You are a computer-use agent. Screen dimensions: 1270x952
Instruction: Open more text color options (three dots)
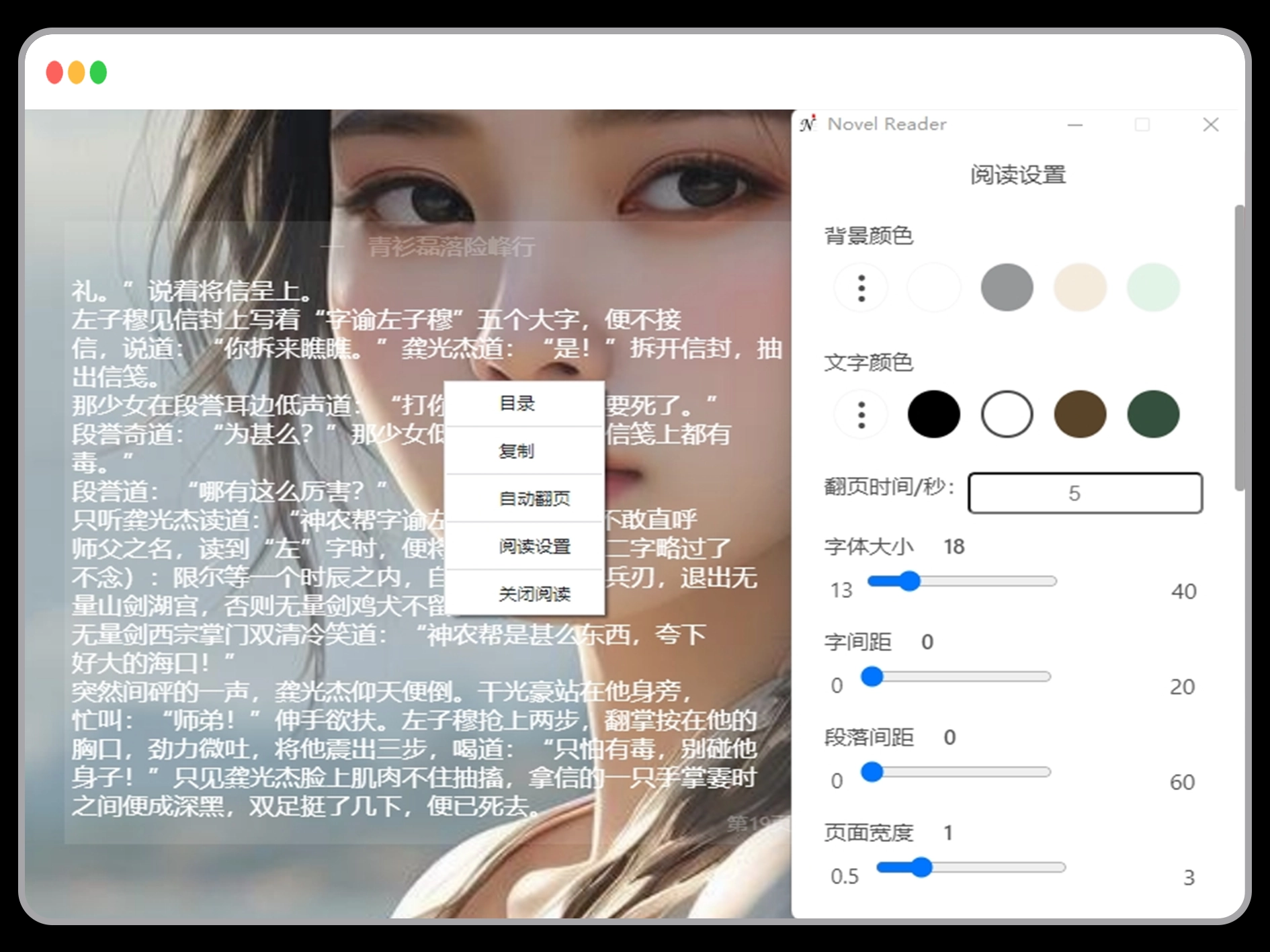pos(861,415)
